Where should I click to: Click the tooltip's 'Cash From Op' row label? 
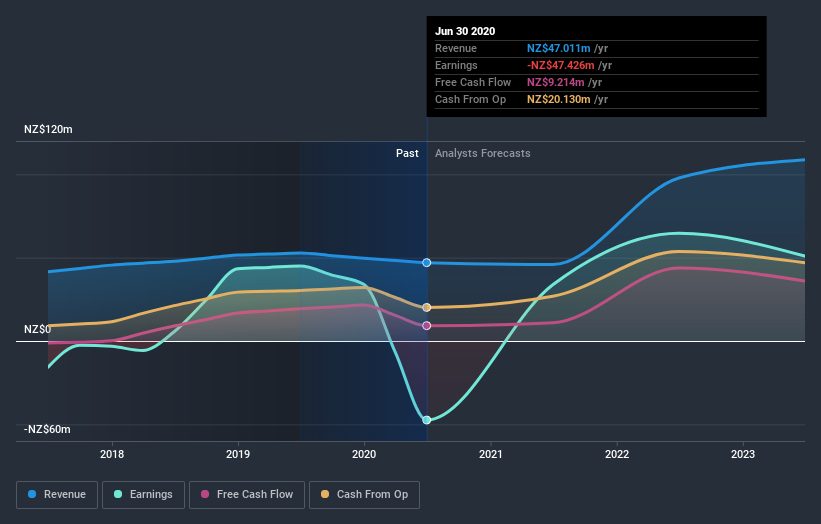[470, 99]
